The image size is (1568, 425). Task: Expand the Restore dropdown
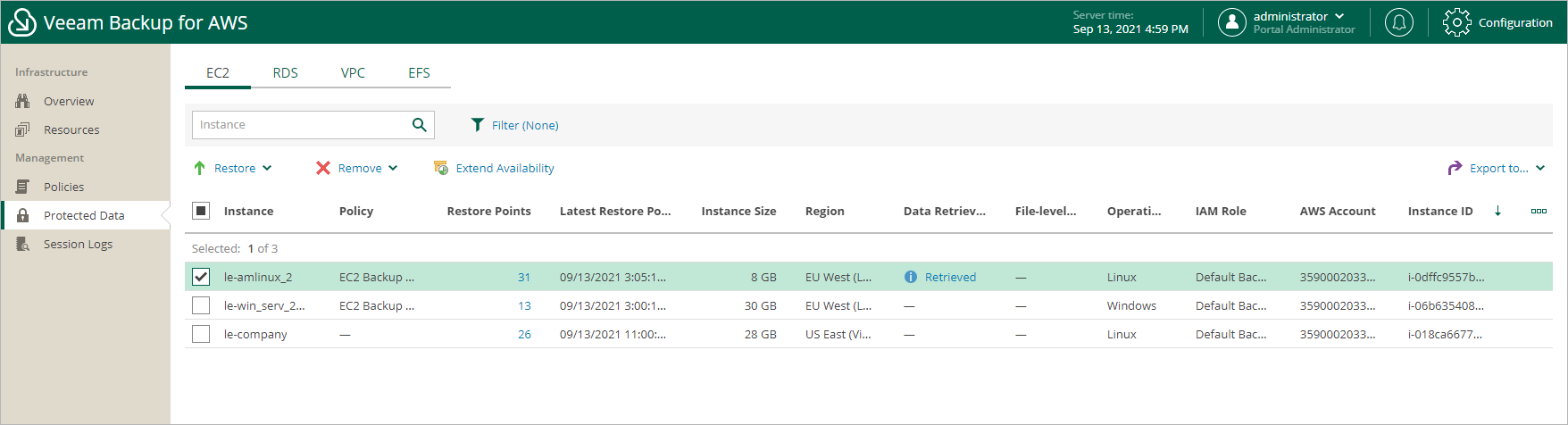tap(267, 168)
